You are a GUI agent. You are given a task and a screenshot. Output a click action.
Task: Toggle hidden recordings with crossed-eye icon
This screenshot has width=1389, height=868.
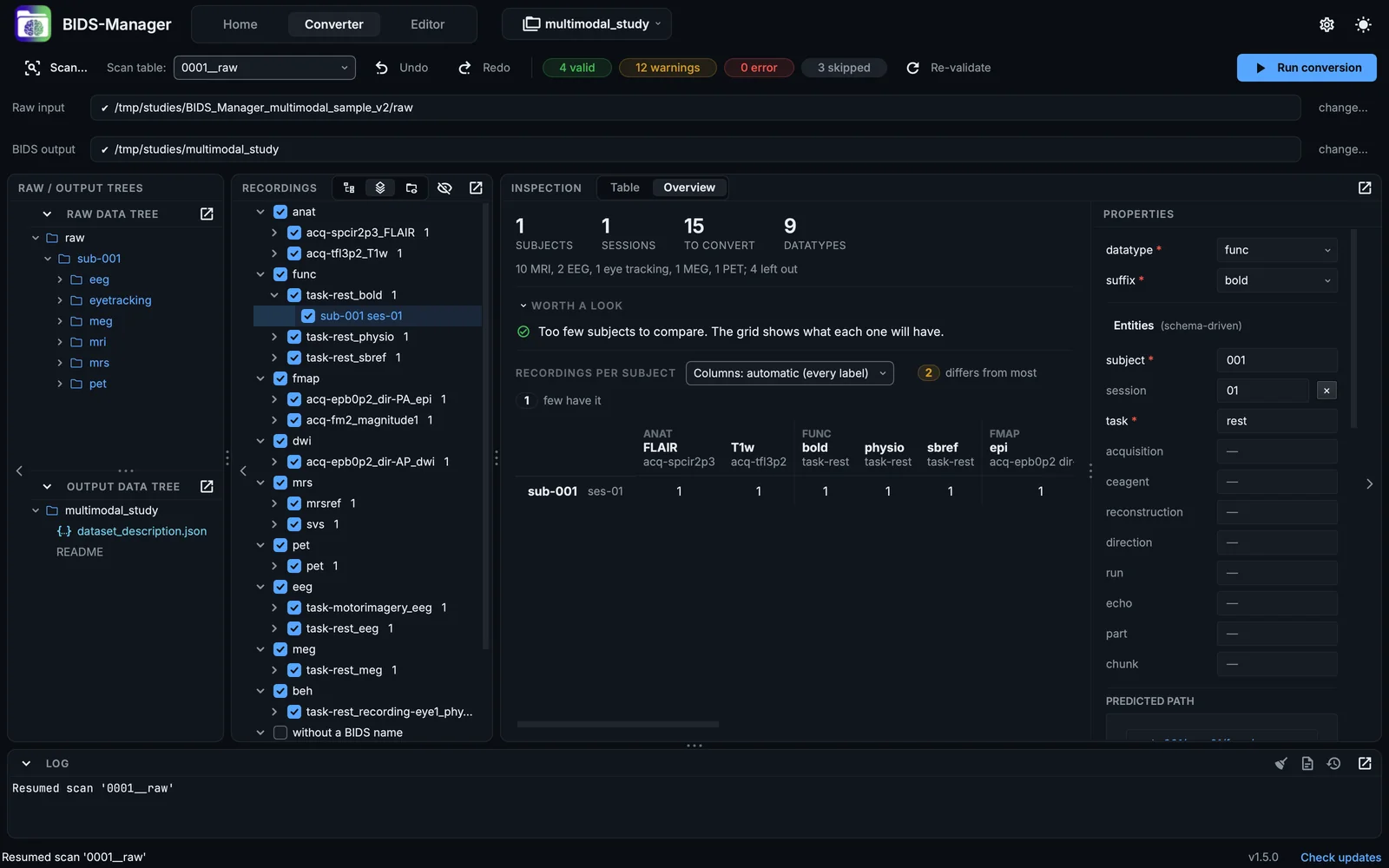point(444,187)
